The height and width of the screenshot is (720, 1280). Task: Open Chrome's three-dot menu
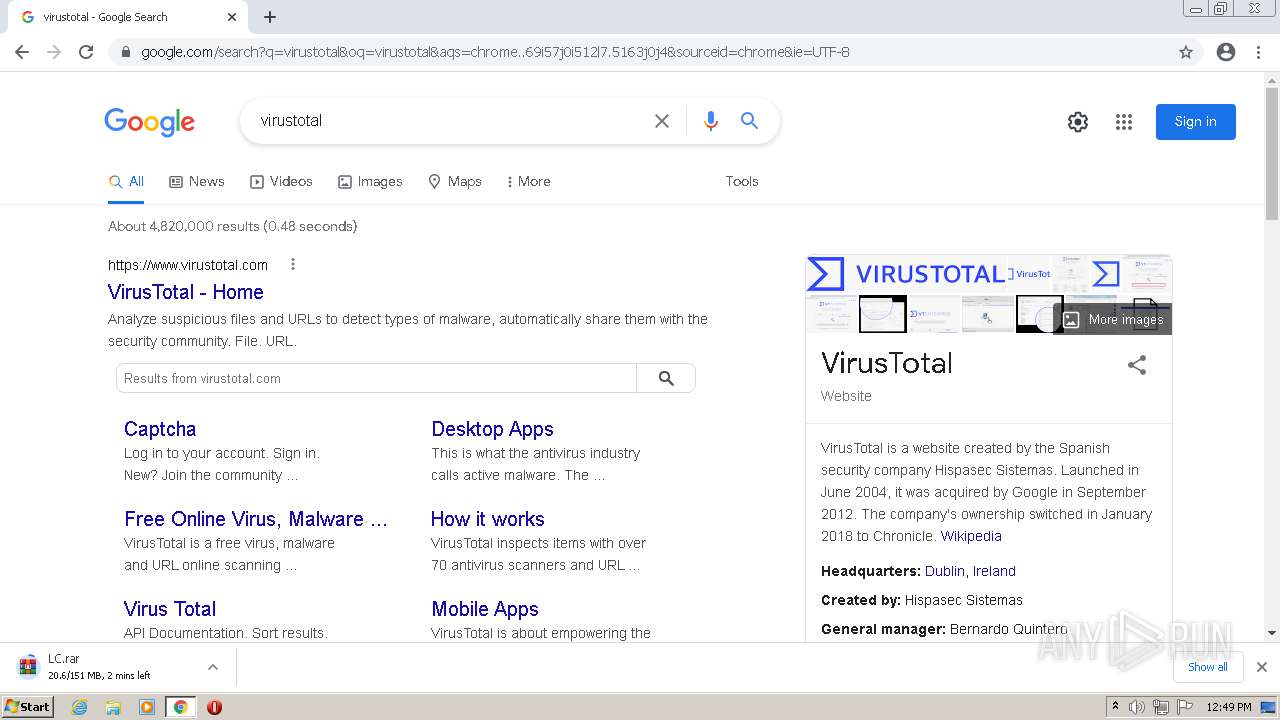(x=1258, y=52)
